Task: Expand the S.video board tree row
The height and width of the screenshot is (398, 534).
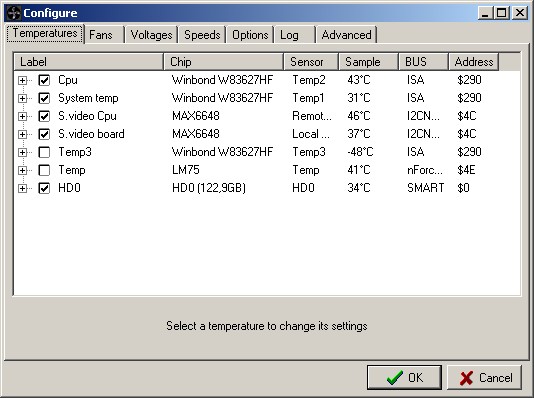Action: click(x=22, y=134)
